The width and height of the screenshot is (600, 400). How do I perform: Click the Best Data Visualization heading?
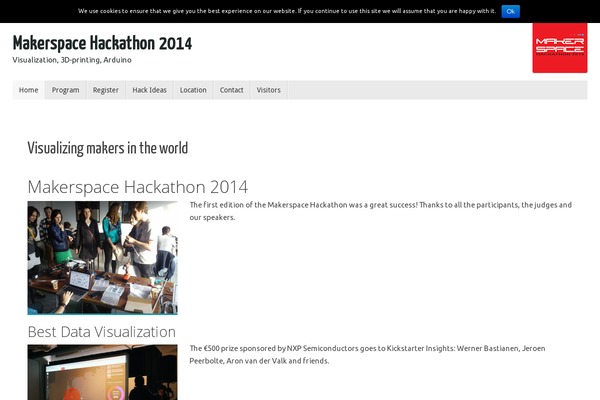[101, 331]
